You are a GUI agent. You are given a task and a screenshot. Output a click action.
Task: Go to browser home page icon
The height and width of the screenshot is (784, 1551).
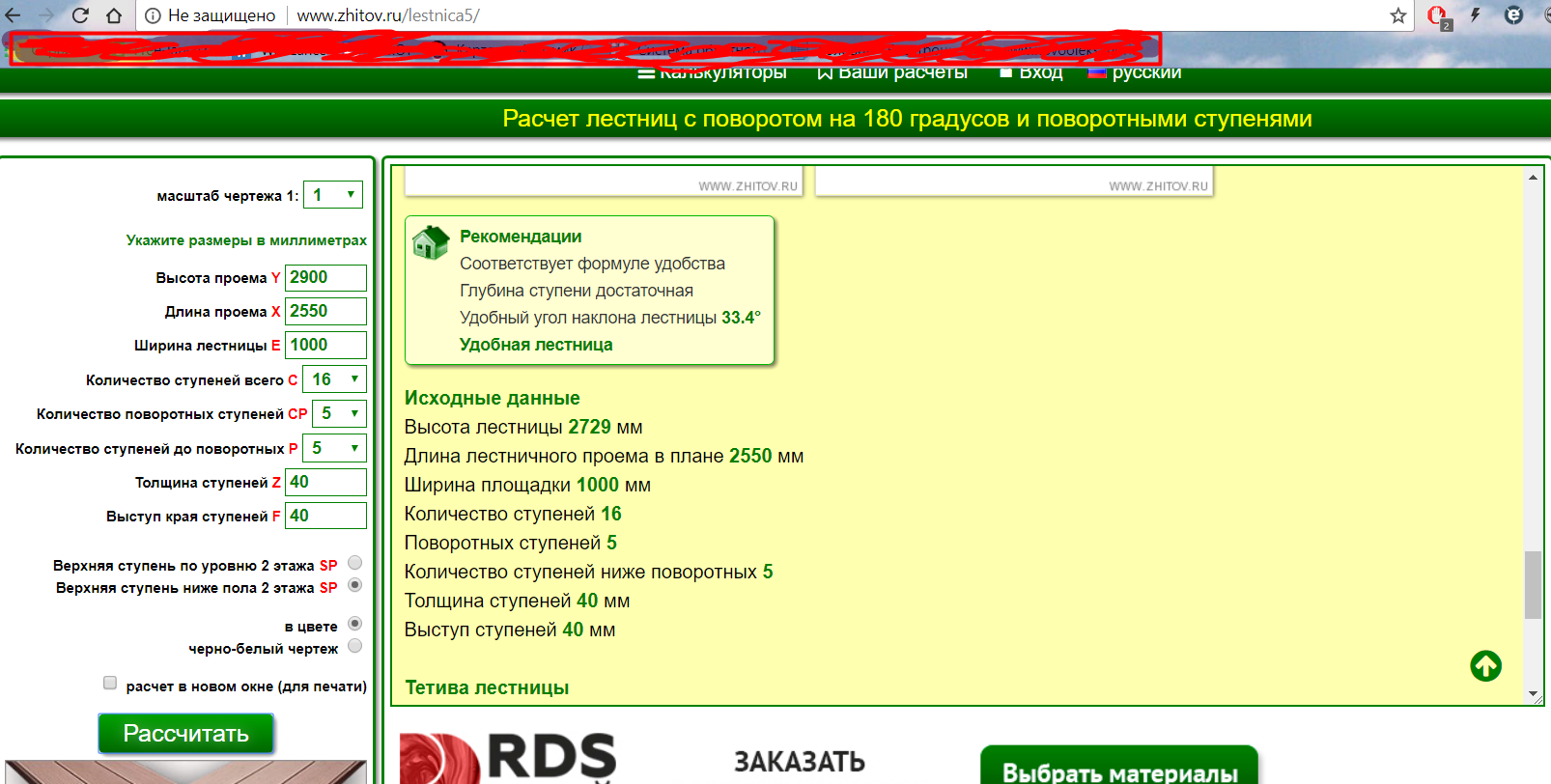pos(114,15)
